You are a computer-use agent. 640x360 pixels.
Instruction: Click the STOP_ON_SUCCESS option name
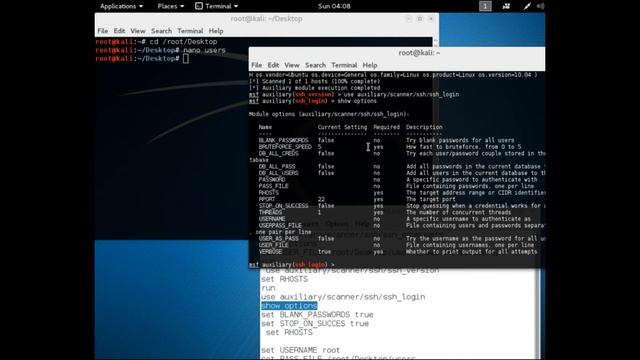coord(283,206)
